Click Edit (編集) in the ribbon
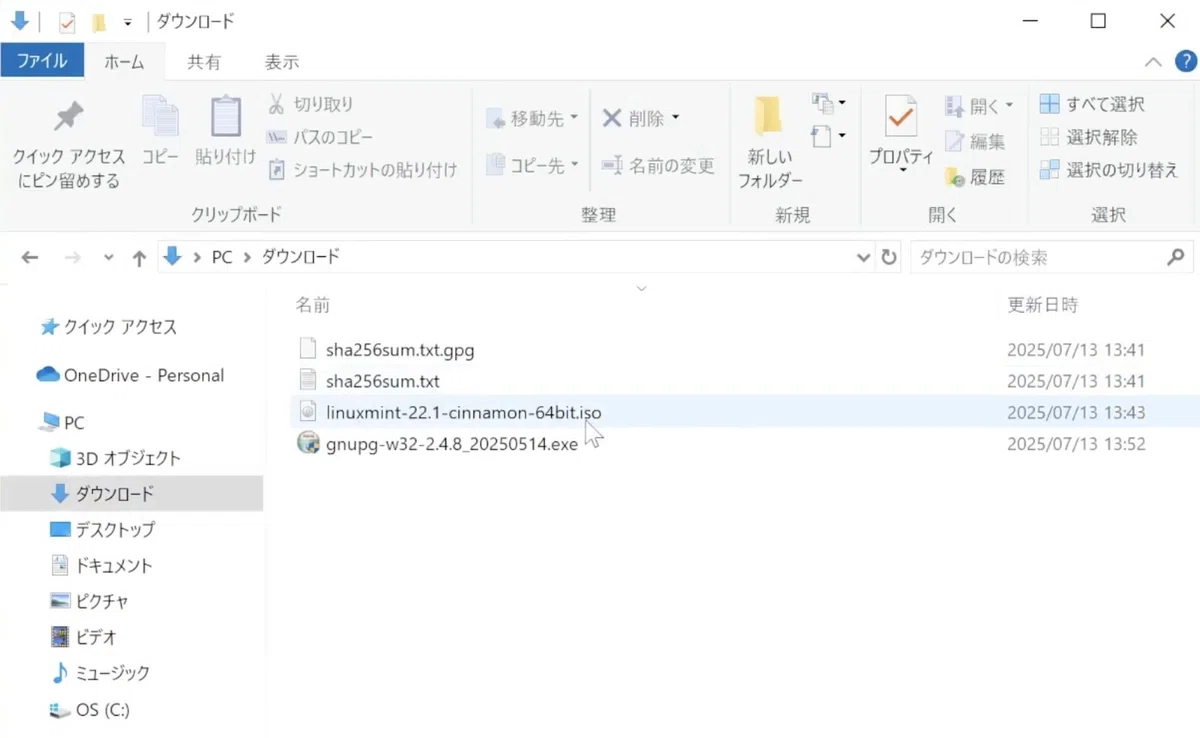The image size is (1200, 738). point(975,141)
